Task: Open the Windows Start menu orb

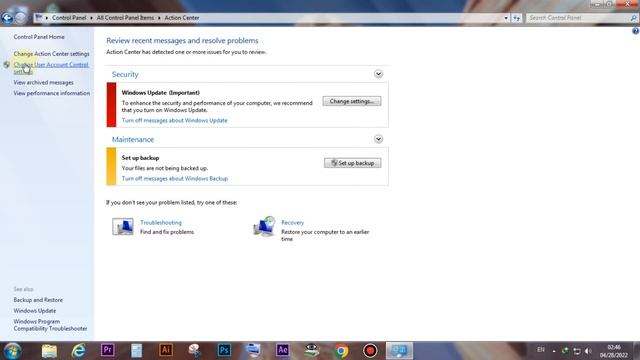Action: pyautogui.click(x=12, y=351)
